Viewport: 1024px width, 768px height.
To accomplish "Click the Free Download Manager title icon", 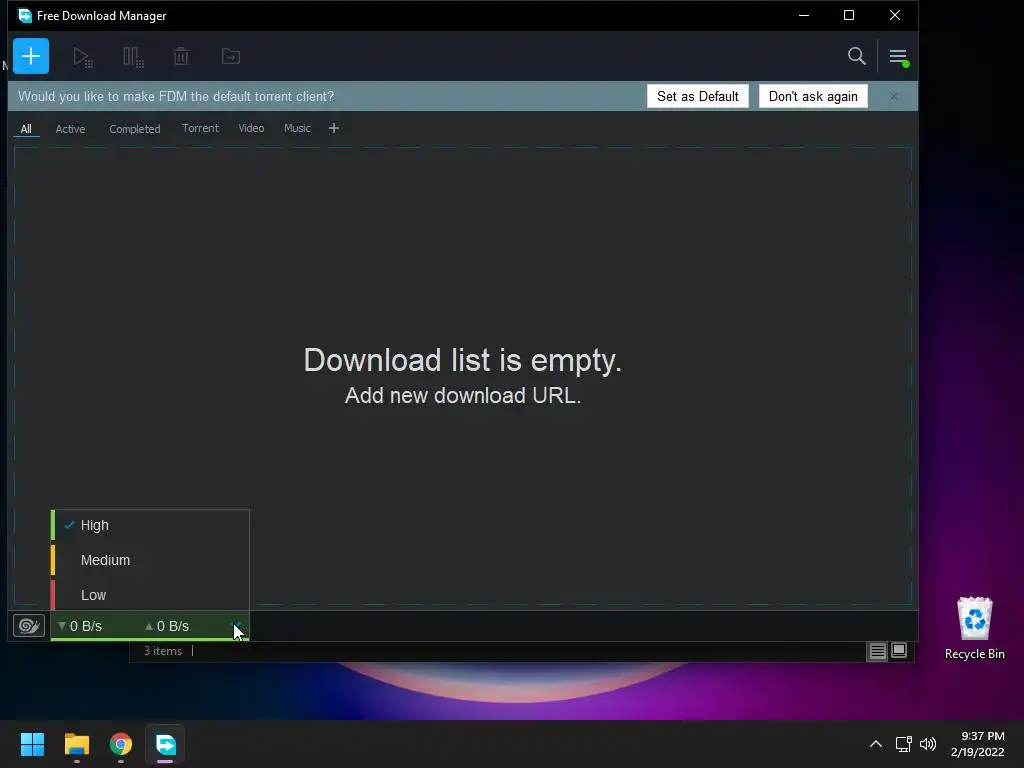I will tap(25, 16).
